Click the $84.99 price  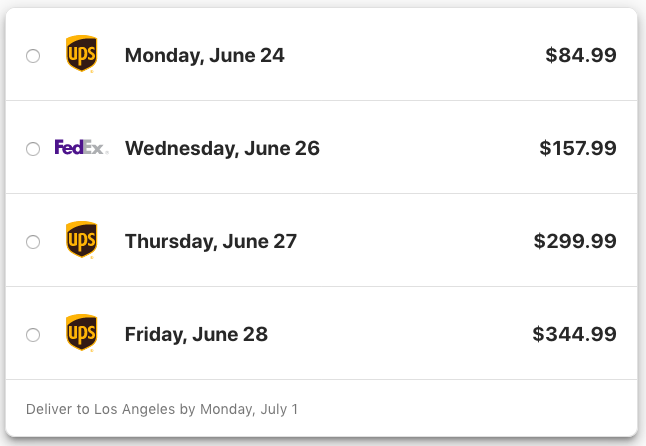click(581, 55)
